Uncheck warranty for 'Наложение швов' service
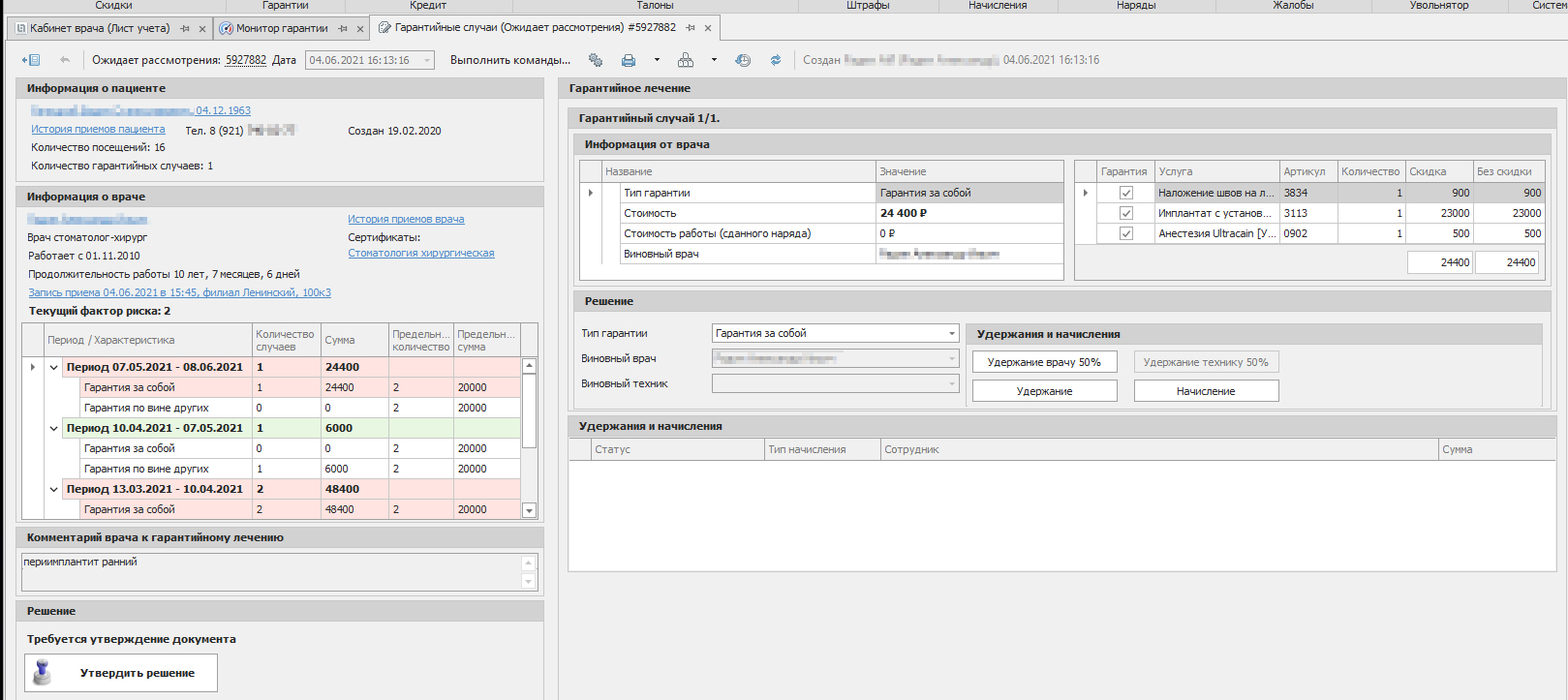The image size is (1568, 700). 1125,193
